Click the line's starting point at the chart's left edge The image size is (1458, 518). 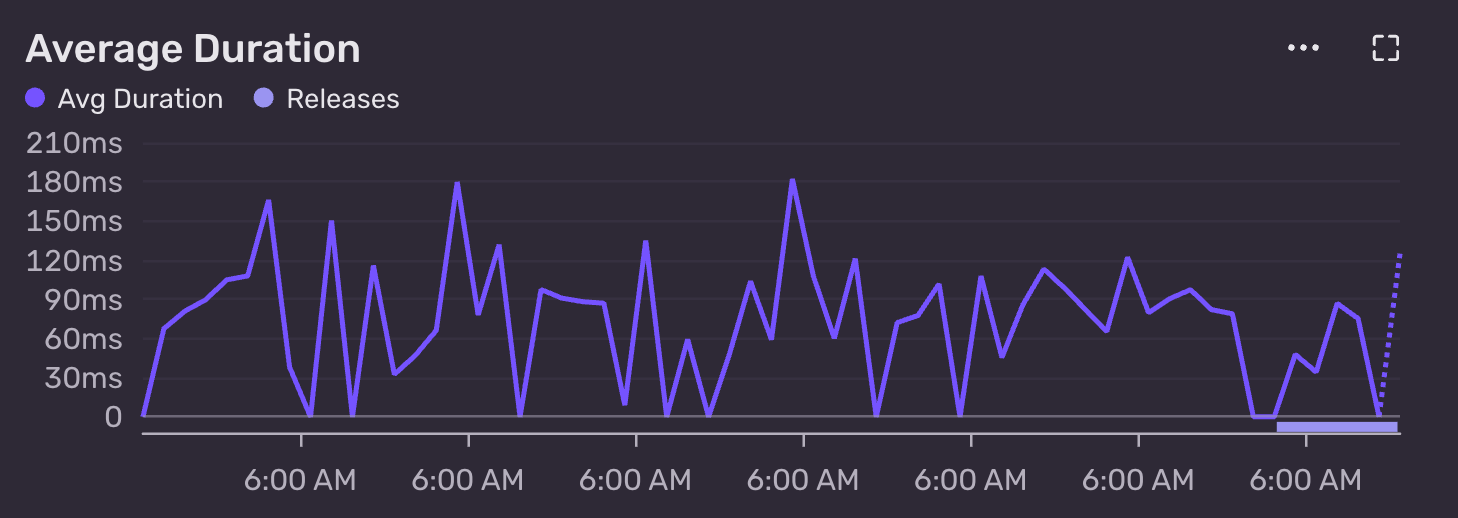pos(145,414)
